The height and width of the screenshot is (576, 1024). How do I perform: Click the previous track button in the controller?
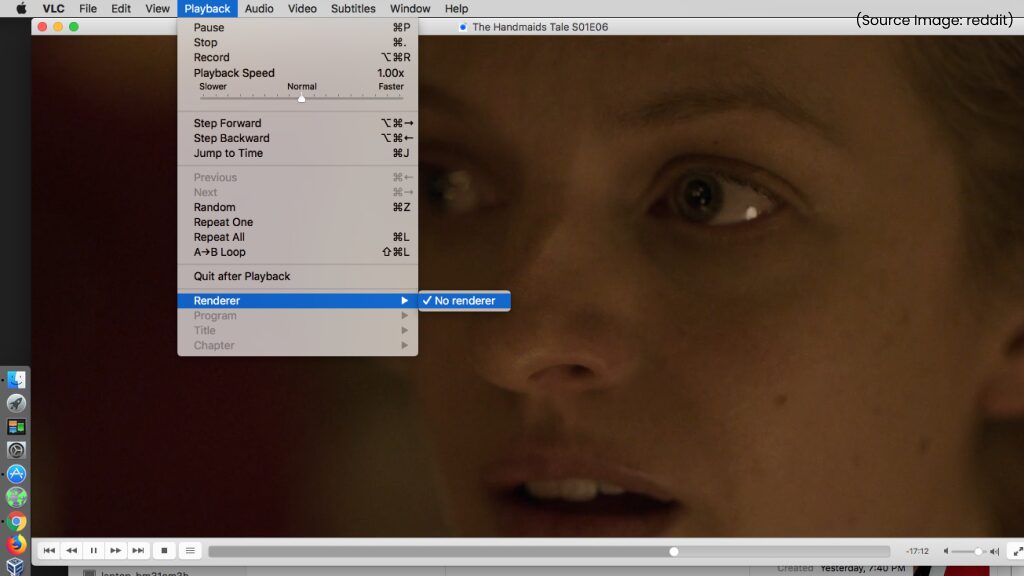point(49,551)
